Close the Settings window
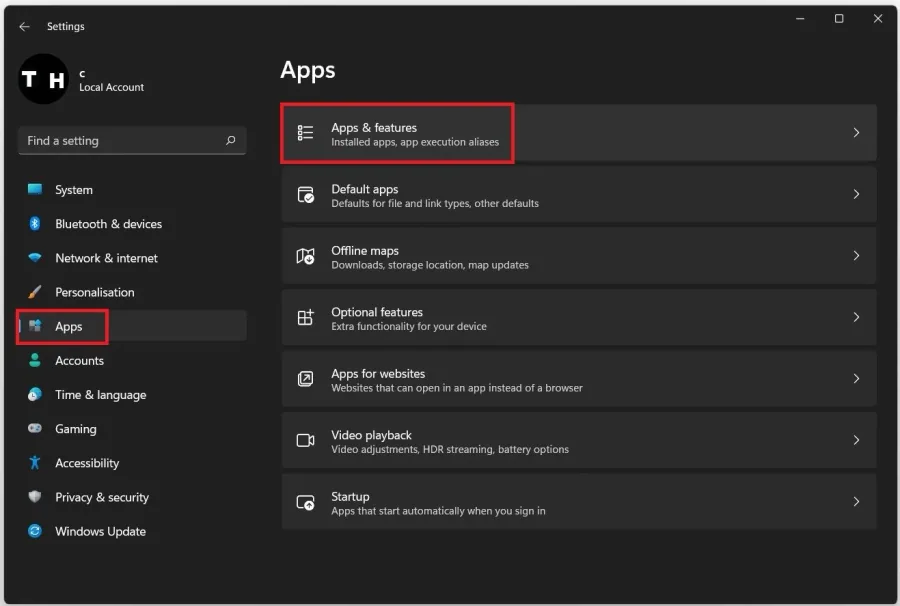 (x=878, y=18)
